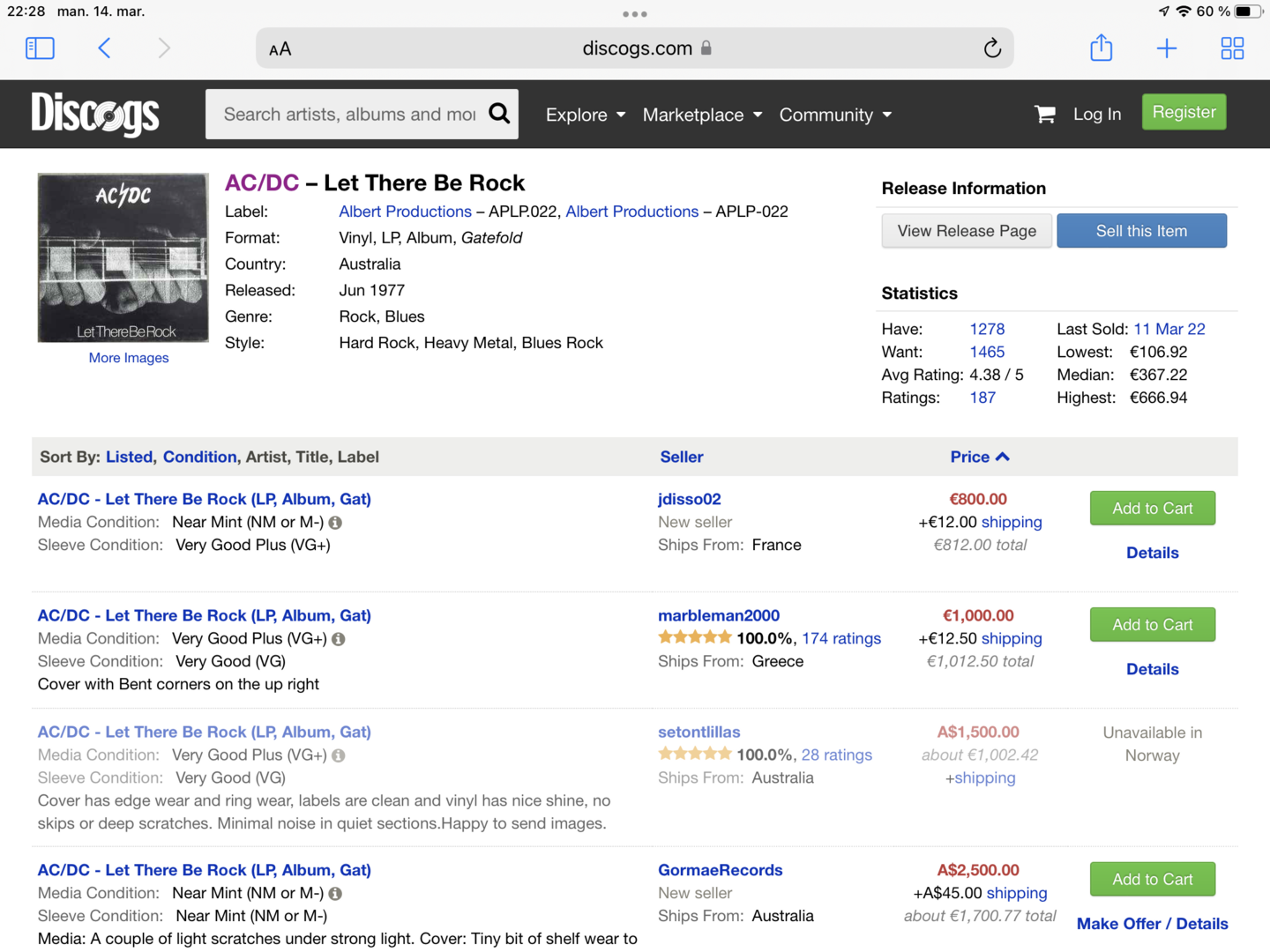This screenshot has height=952, width=1270.
Task: Click the search magnifier icon
Action: click(499, 114)
